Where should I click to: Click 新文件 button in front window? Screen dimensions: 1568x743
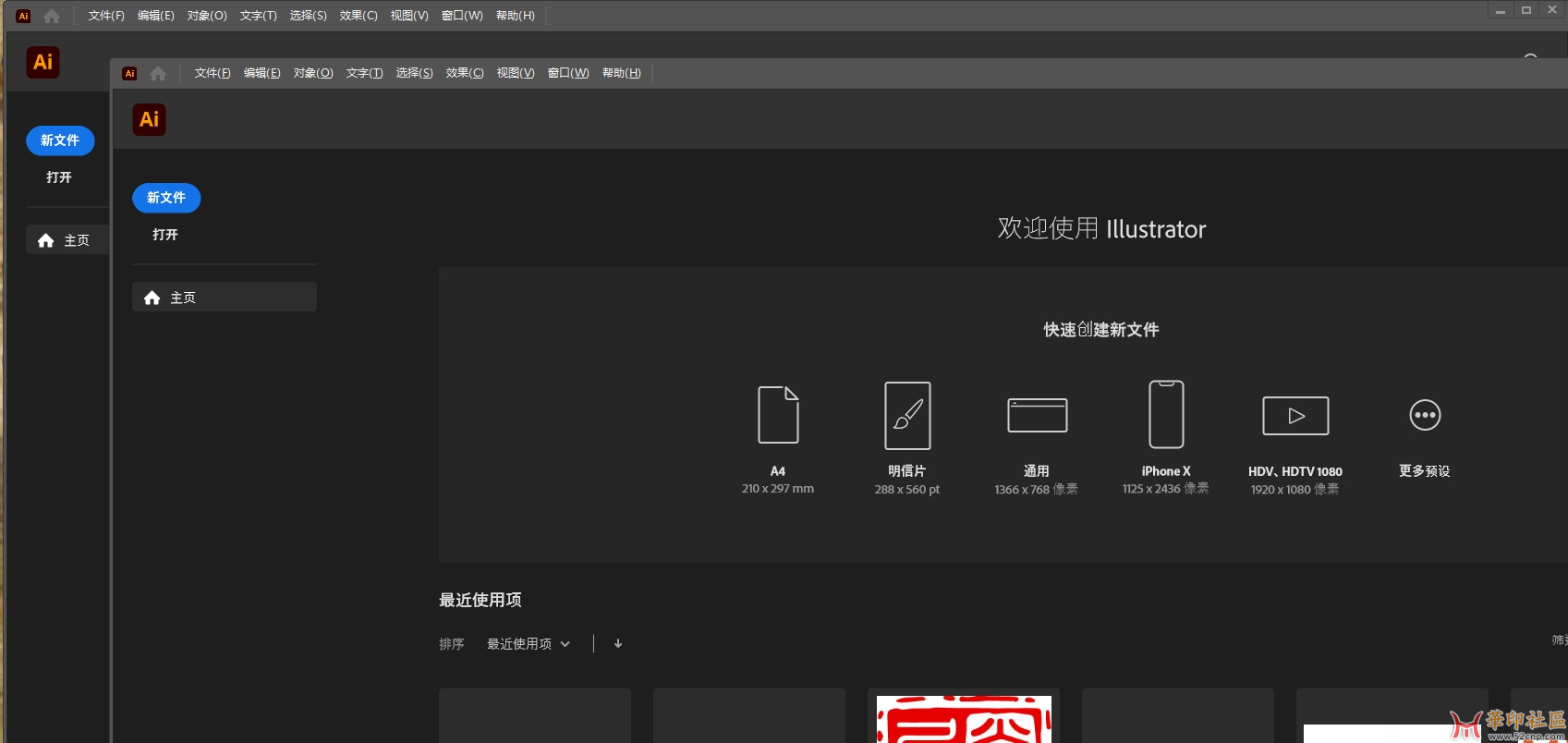coord(166,198)
